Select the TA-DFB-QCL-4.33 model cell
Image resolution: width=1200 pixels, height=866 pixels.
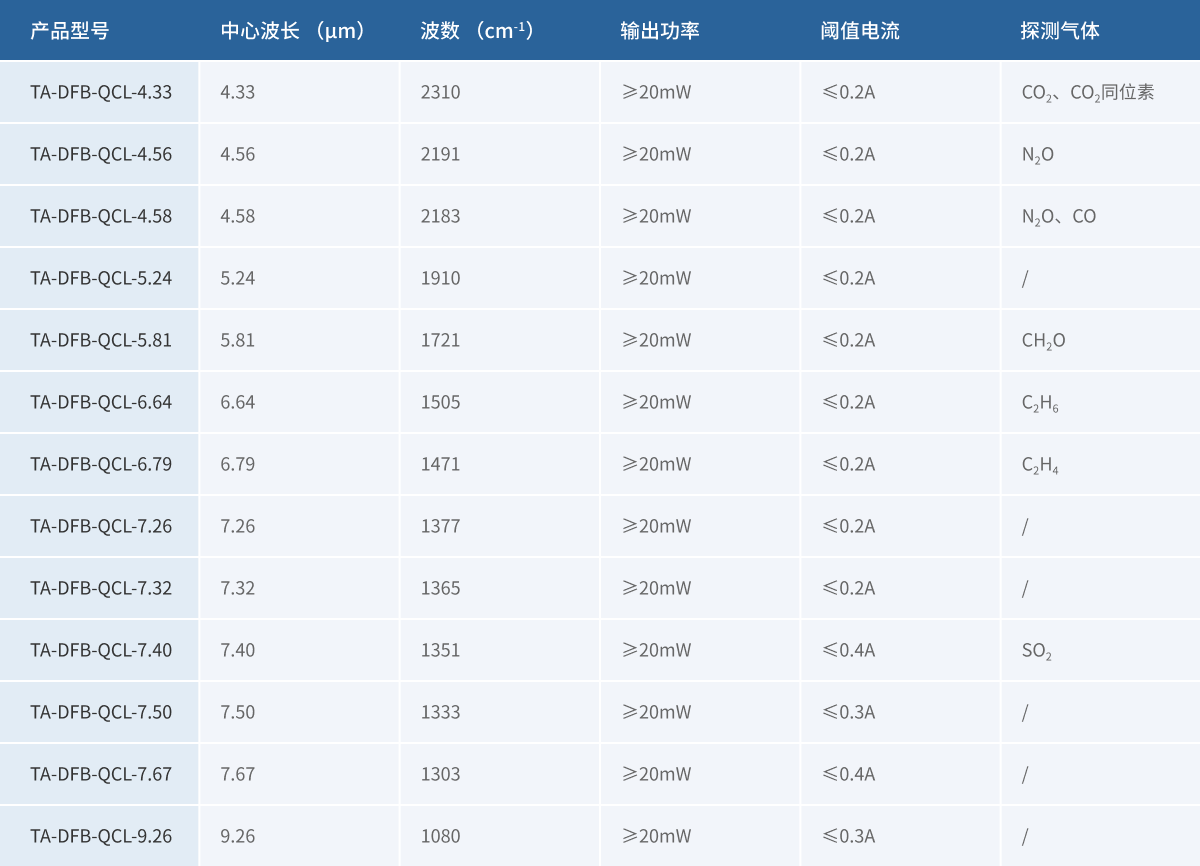click(101, 92)
